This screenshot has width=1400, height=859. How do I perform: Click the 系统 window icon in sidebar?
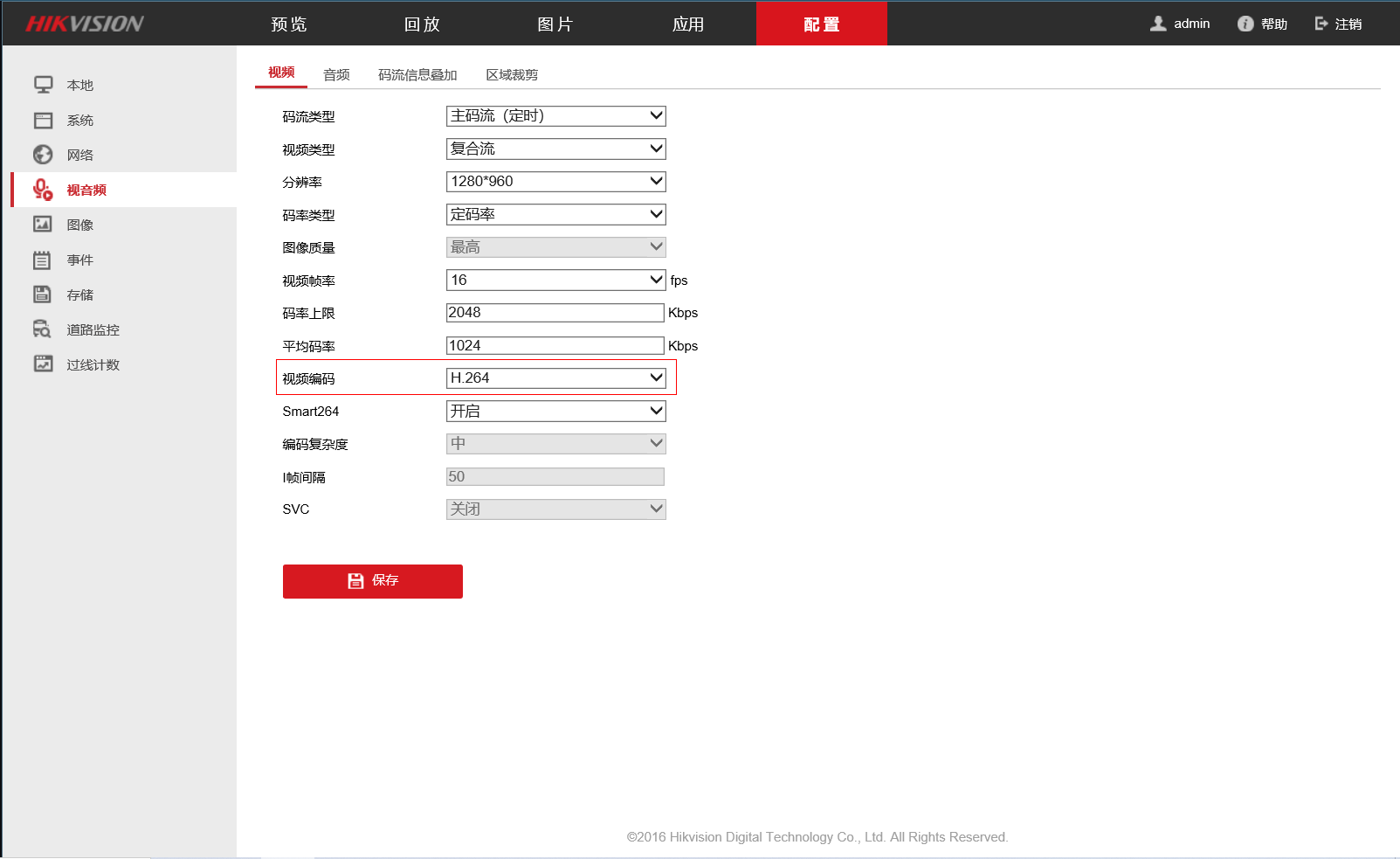tap(43, 120)
